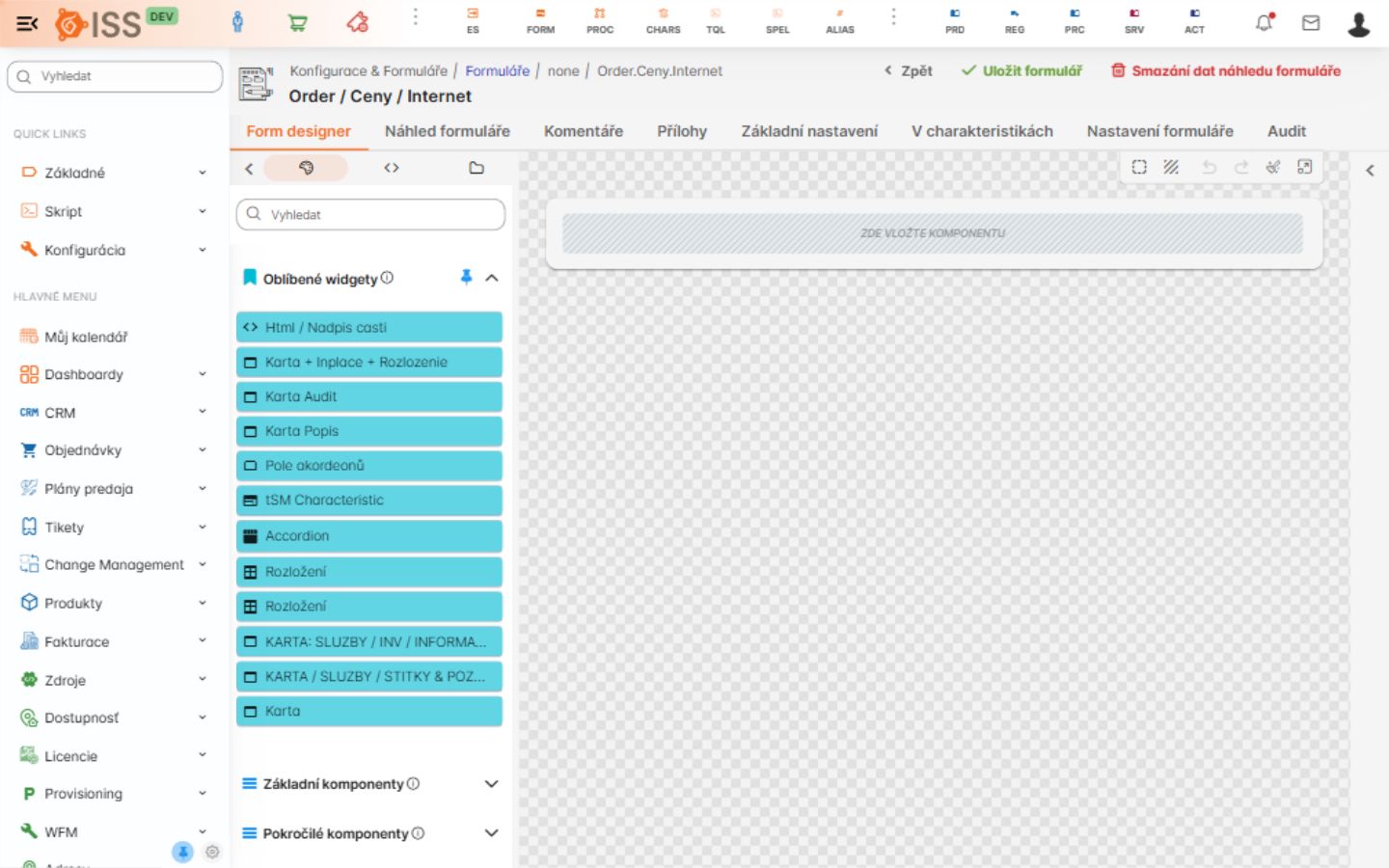Open the SRV shortcut icon

(x=1134, y=21)
